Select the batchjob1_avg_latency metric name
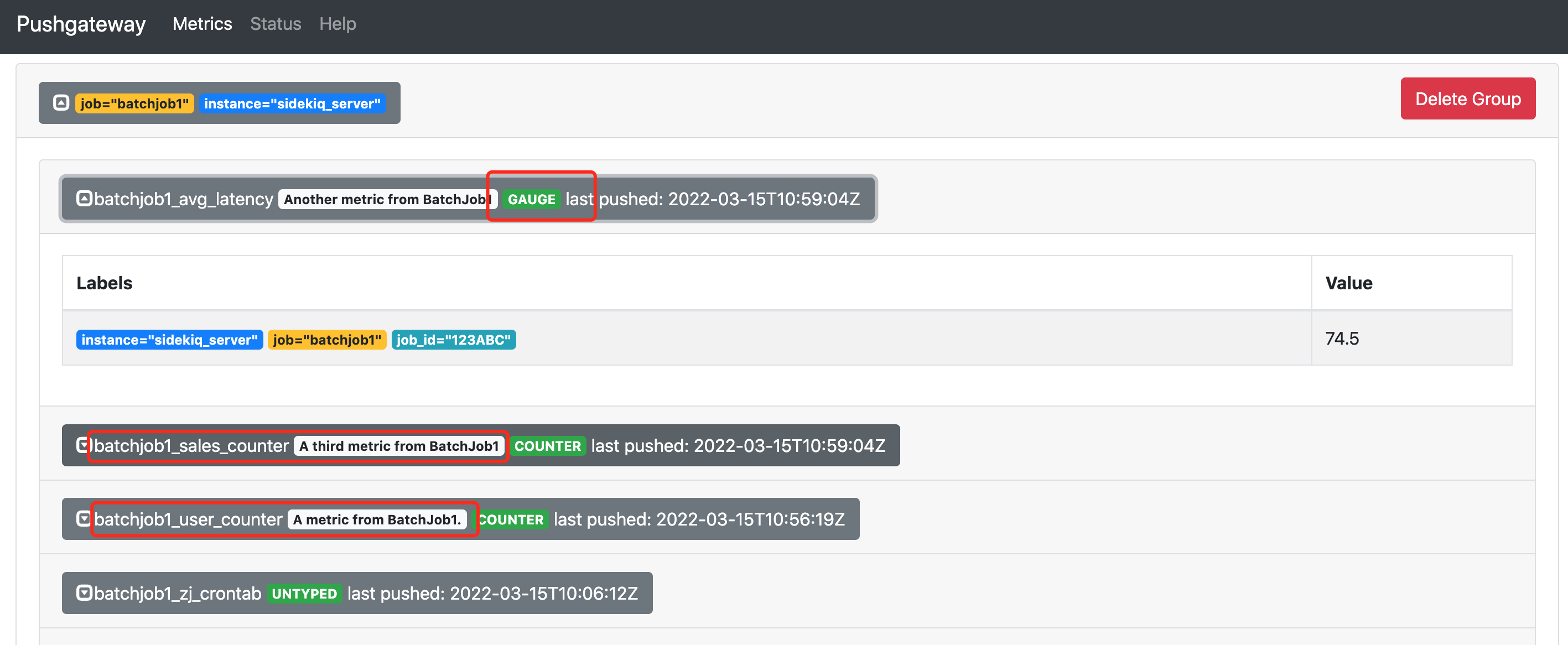Viewport: 1568px width, 645px height. click(184, 199)
